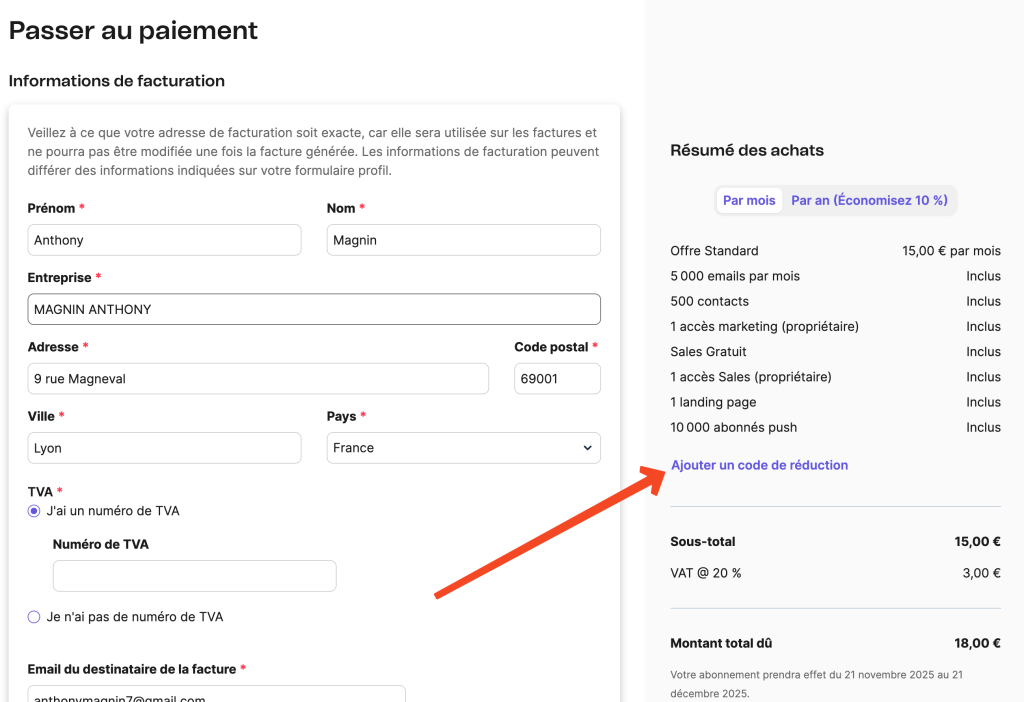
Task: Choose "Je n'ai pas de numéro de TVA" option
Action: tap(34, 617)
